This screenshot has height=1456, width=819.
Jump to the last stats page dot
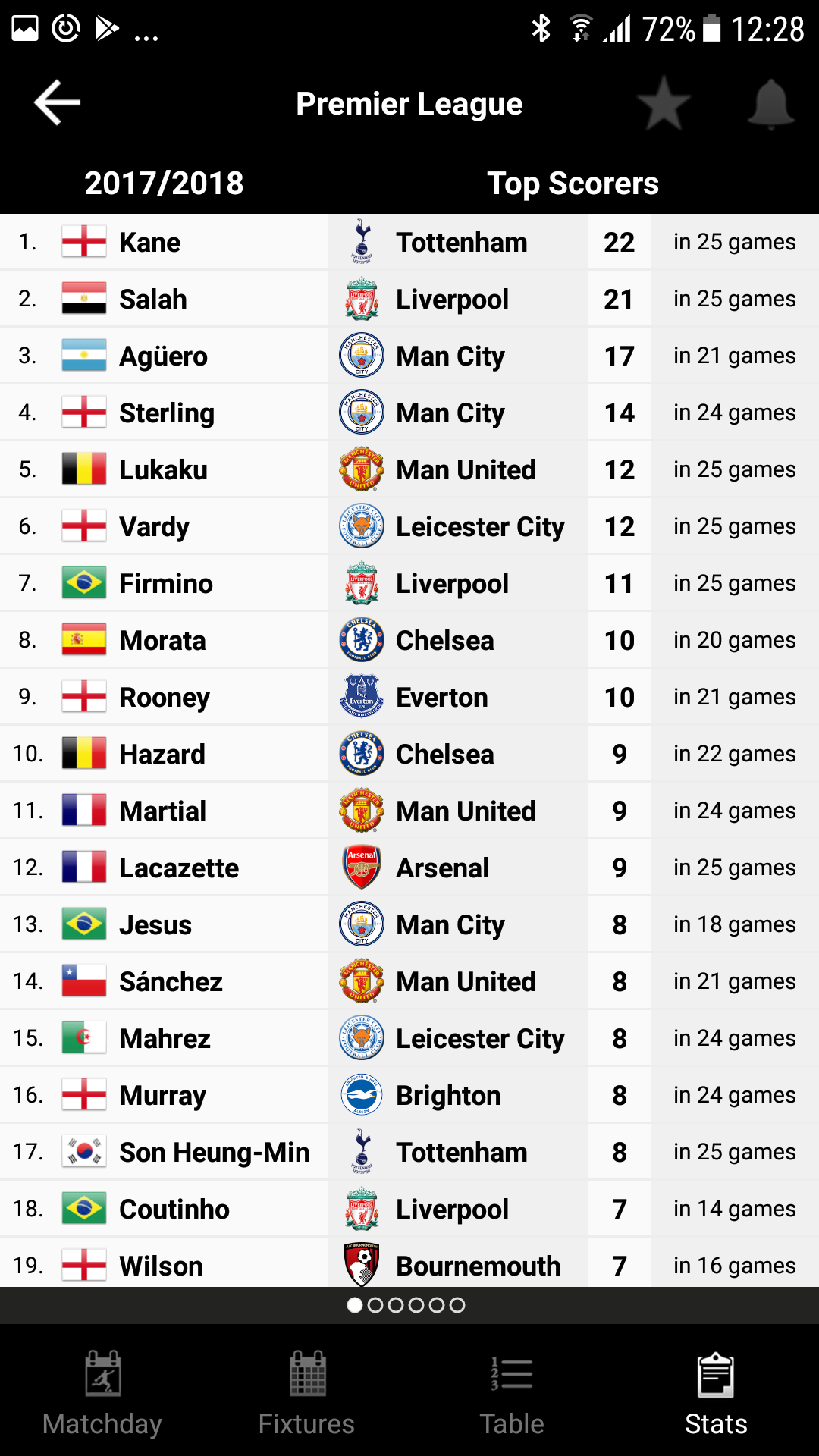tap(457, 1305)
